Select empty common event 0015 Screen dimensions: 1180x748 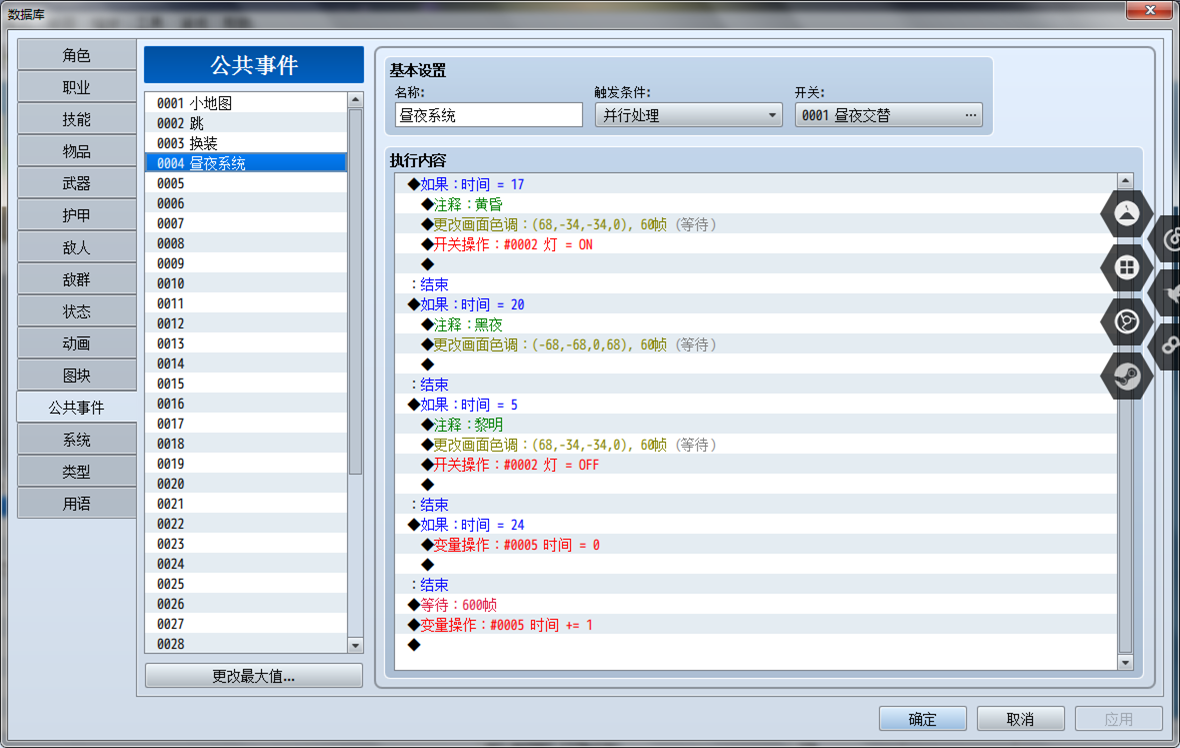[246, 383]
